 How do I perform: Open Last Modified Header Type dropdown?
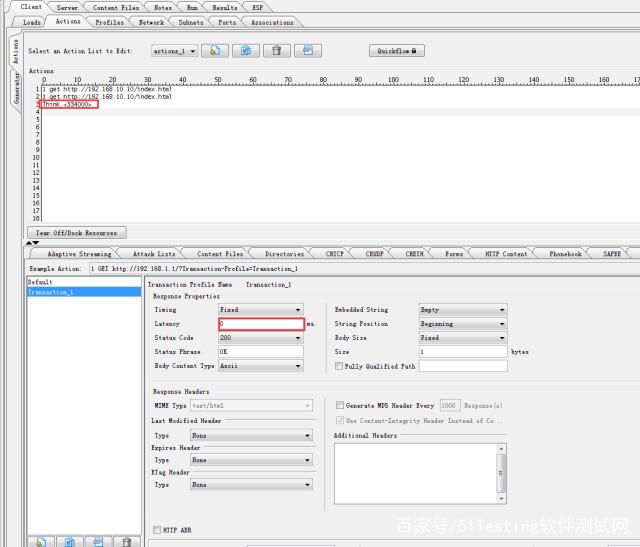coord(251,436)
